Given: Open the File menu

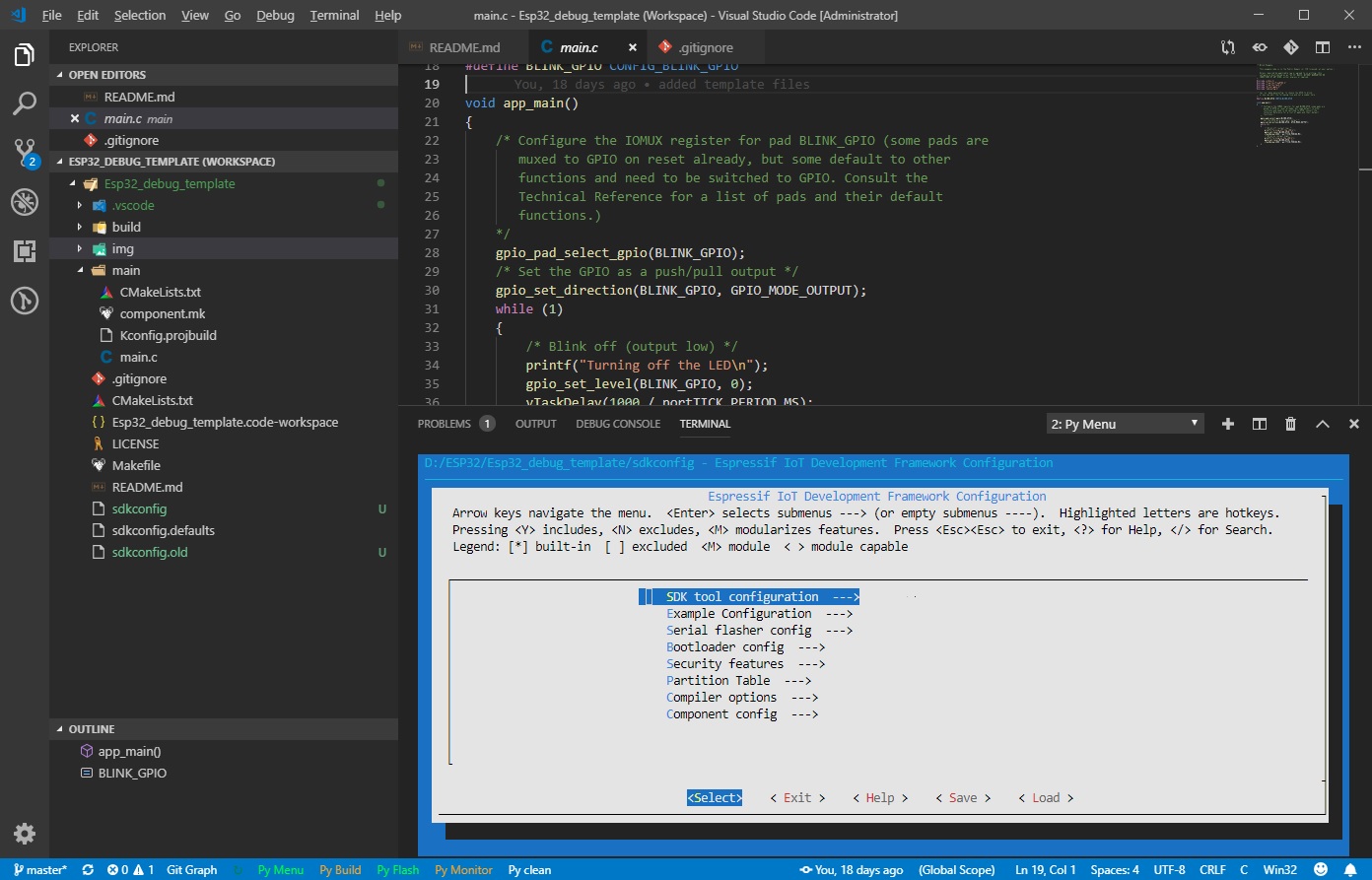Looking at the screenshot, I should point(51,16).
